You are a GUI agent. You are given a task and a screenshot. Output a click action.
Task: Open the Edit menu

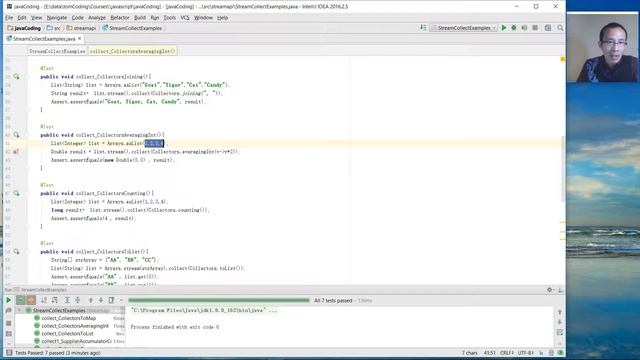point(22,18)
